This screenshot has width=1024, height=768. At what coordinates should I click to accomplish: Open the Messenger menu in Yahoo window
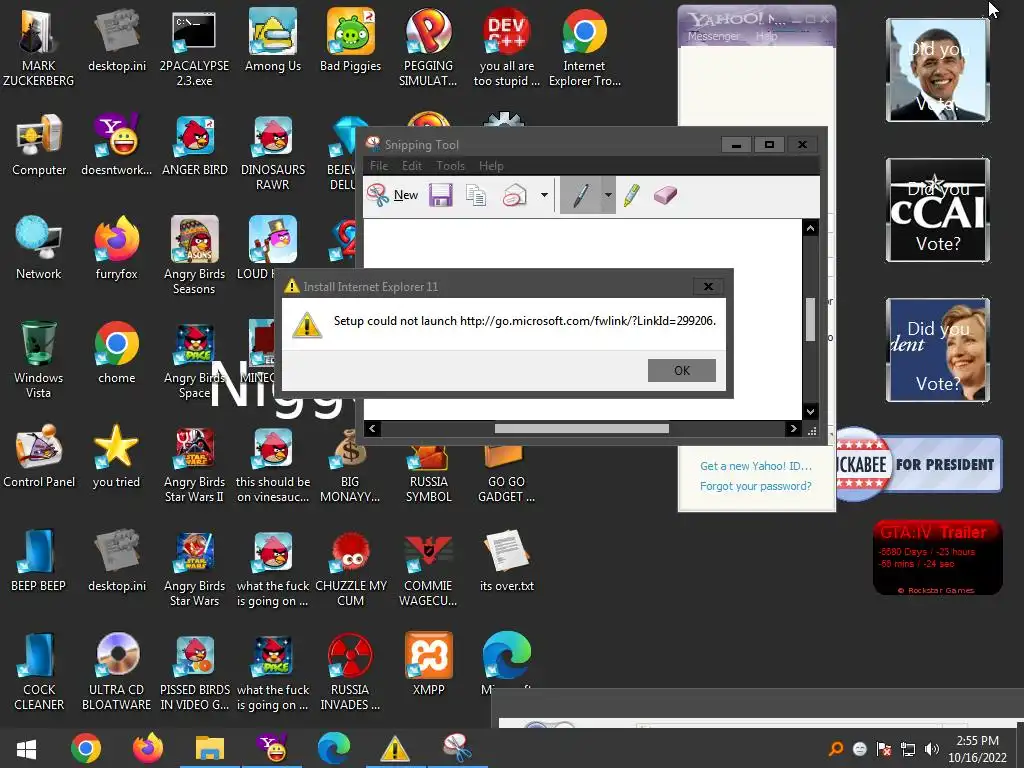pyautogui.click(x=713, y=37)
